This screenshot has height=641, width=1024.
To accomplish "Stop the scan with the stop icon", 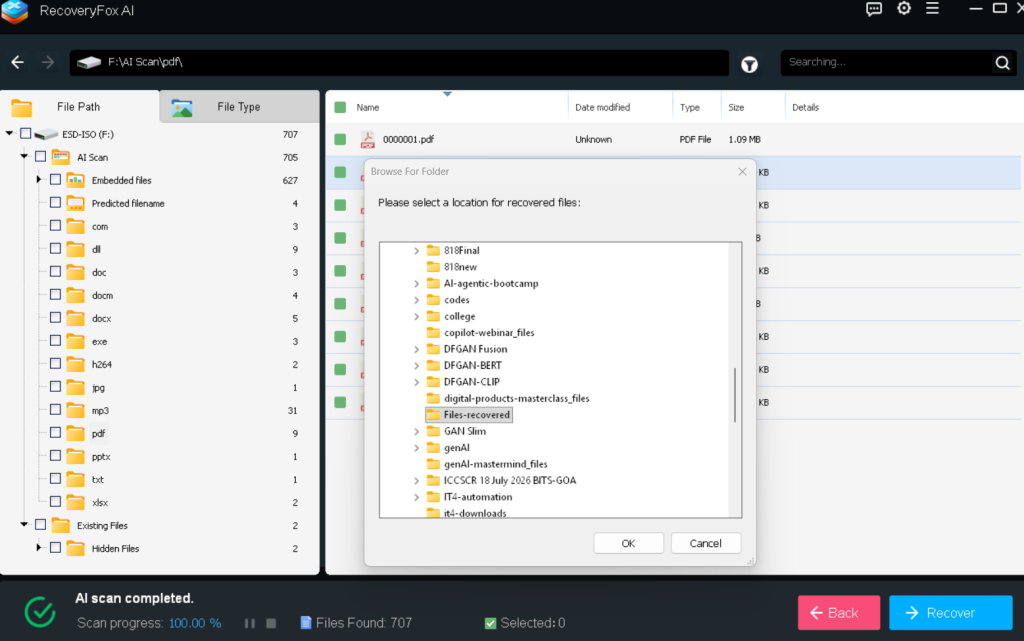I will pyautogui.click(x=271, y=623).
